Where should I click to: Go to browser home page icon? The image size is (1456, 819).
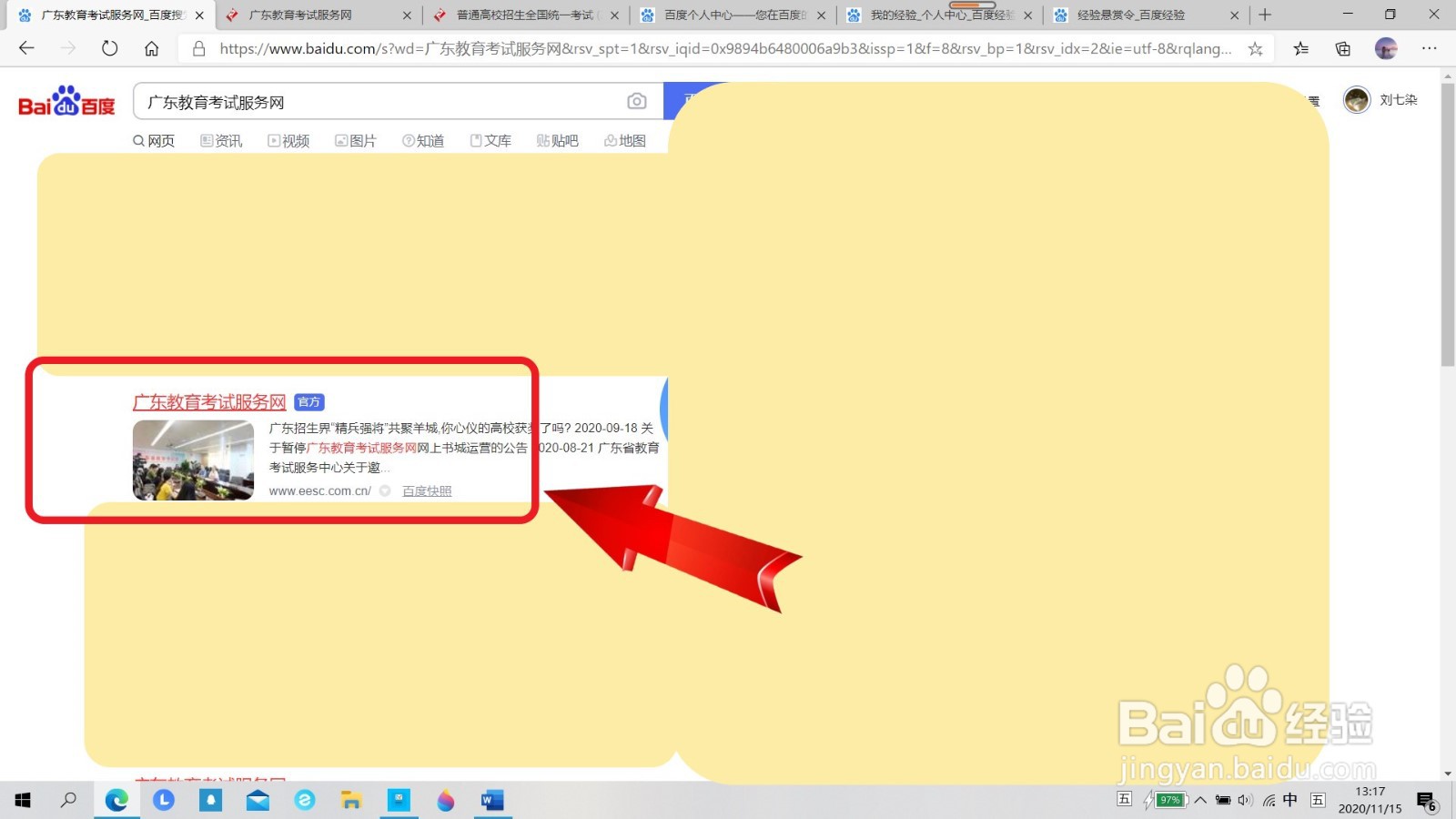click(x=152, y=48)
